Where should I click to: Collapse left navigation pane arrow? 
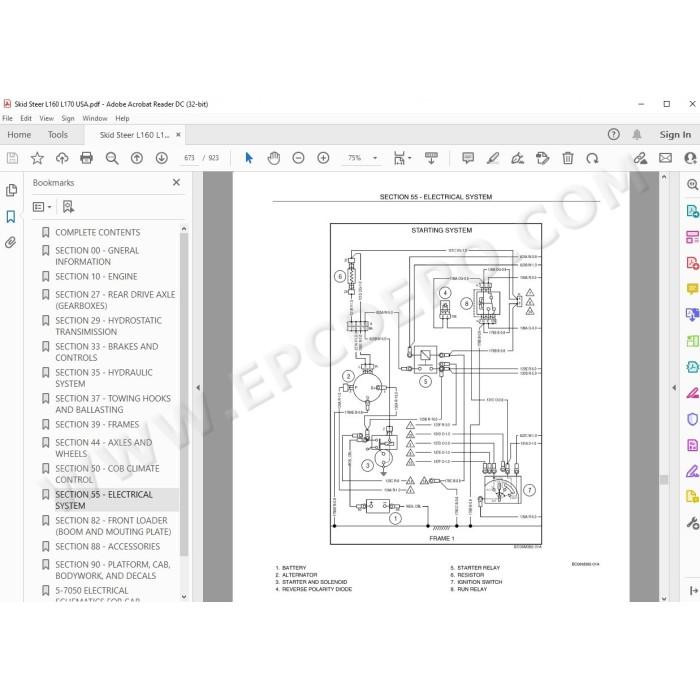point(198,388)
